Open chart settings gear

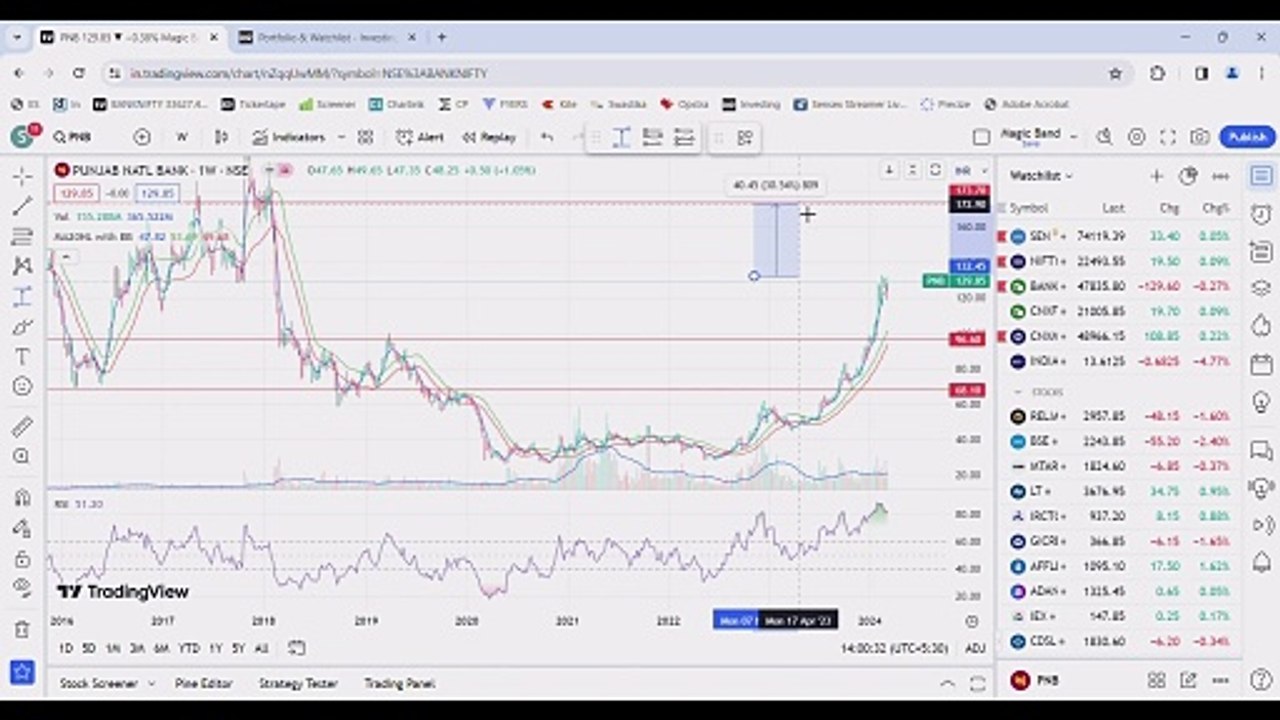point(1136,137)
